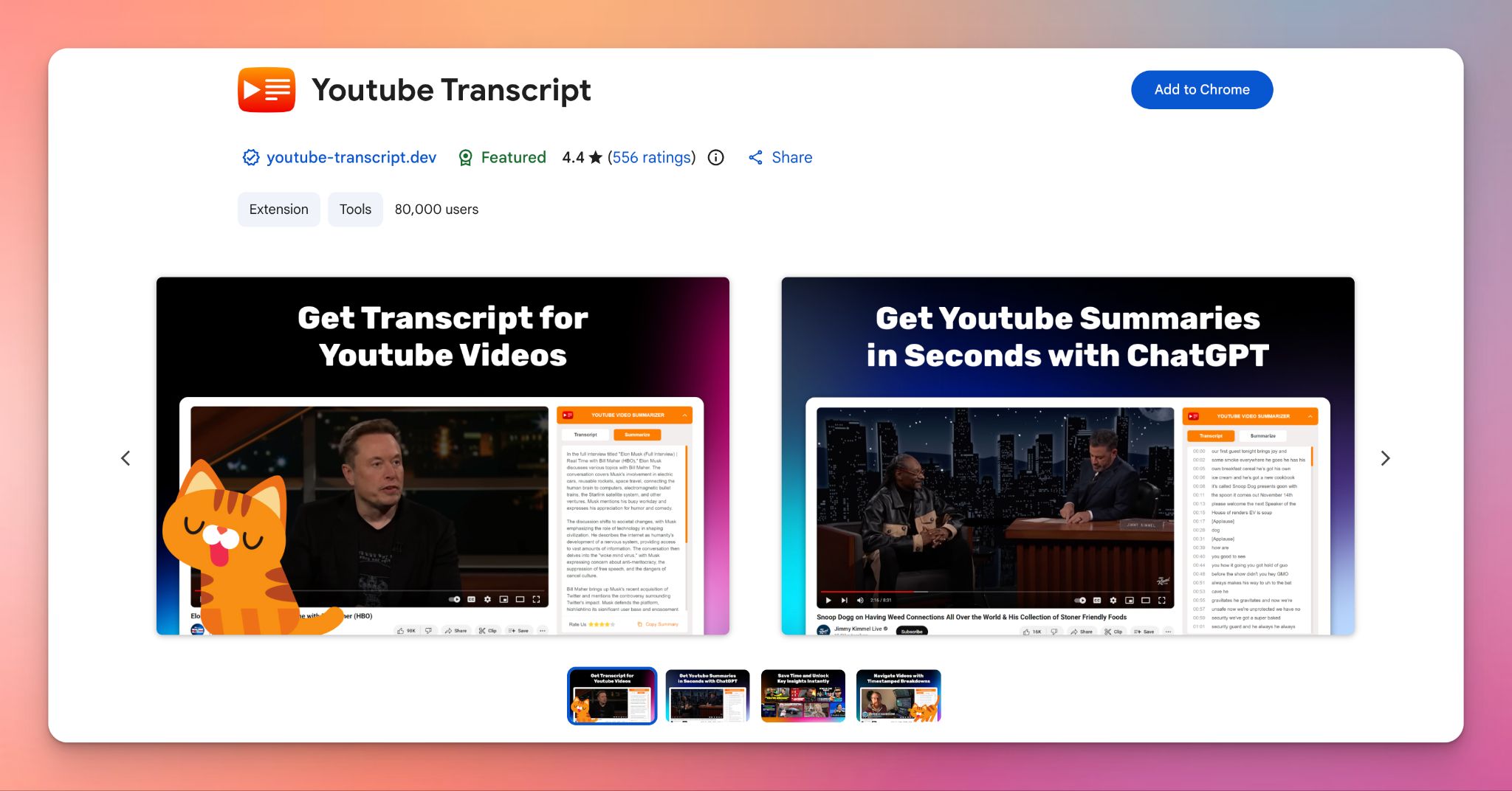The height and width of the screenshot is (791, 1512).
Task: Open the ratings info tooltip icon
Action: 715,157
